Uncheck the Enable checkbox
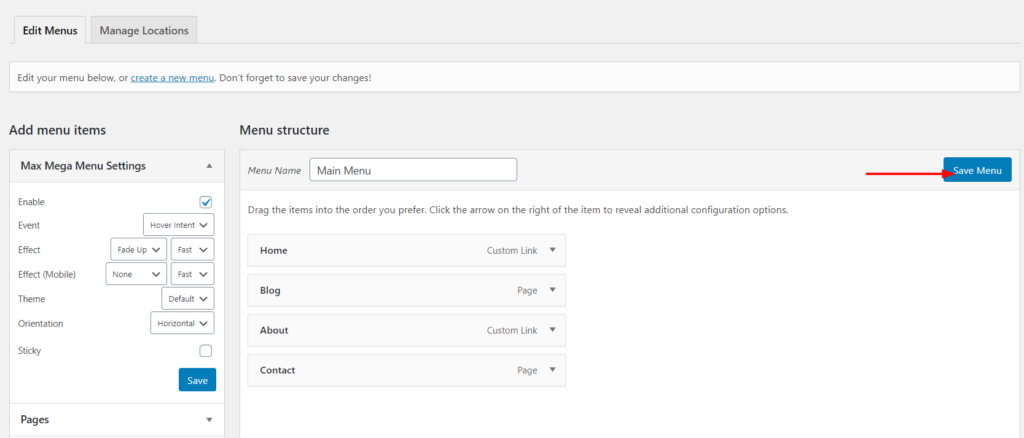Image resolution: width=1024 pixels, height=438 pixels. [206, 202]
